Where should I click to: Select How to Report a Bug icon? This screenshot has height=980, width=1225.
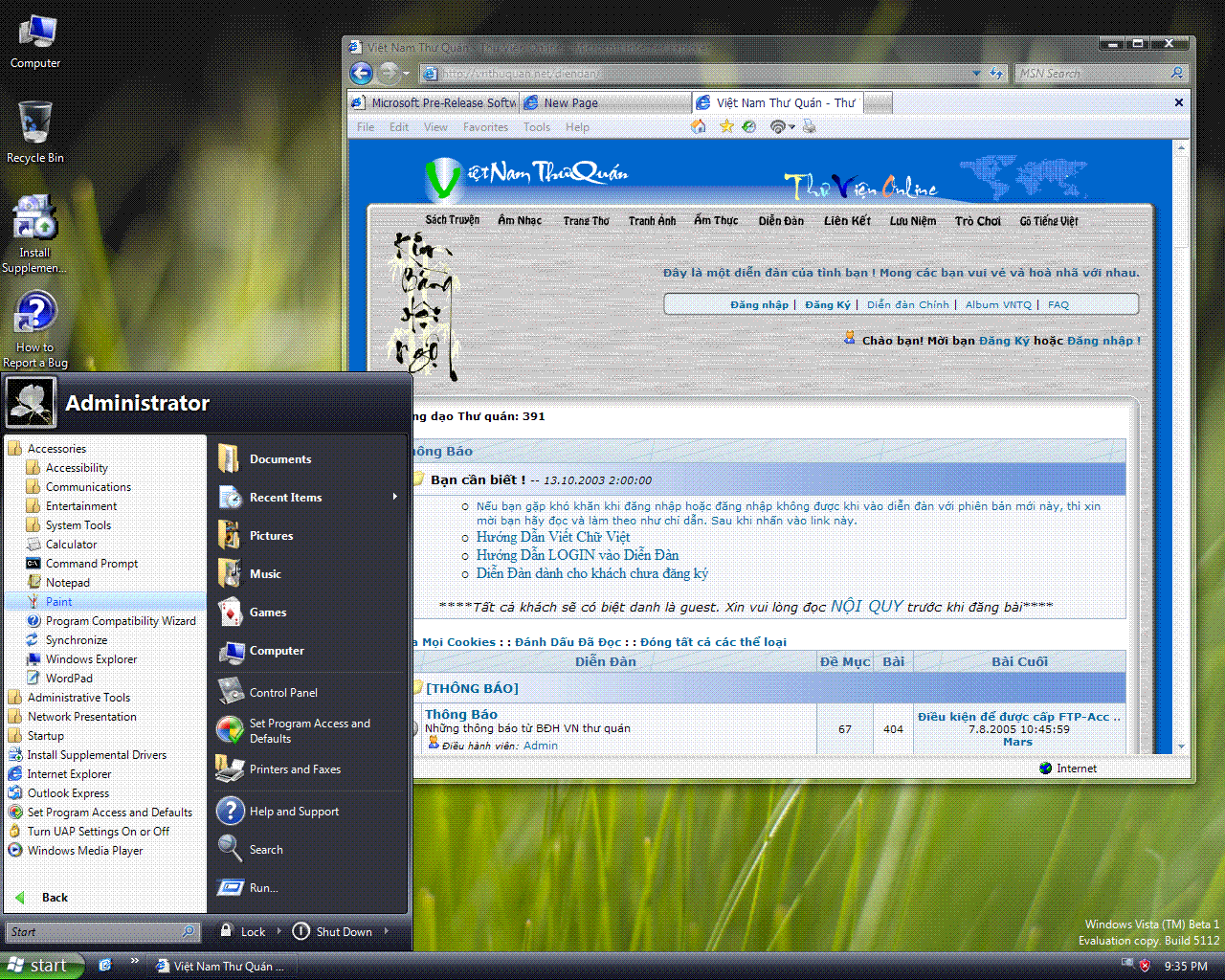pyautogui.click(x=35, y=330)
